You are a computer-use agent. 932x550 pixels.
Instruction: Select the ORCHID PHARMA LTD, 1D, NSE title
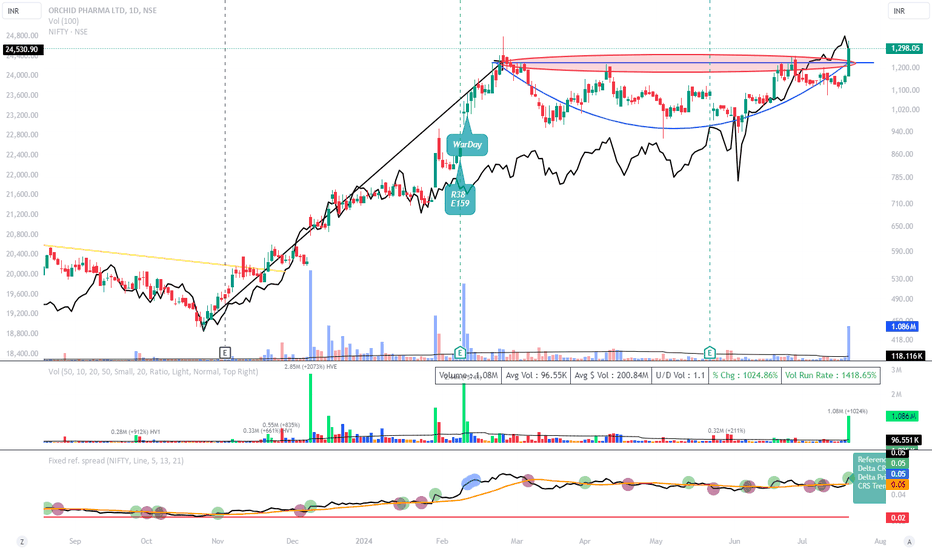[102, 10]
